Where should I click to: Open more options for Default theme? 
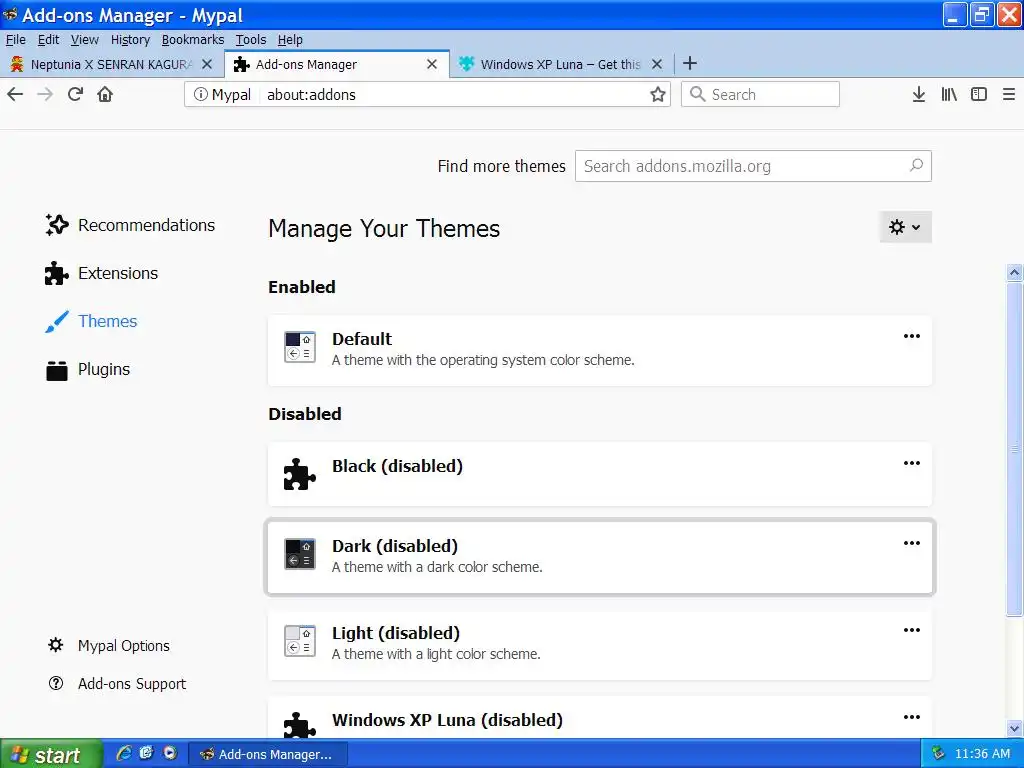[912, 336]
